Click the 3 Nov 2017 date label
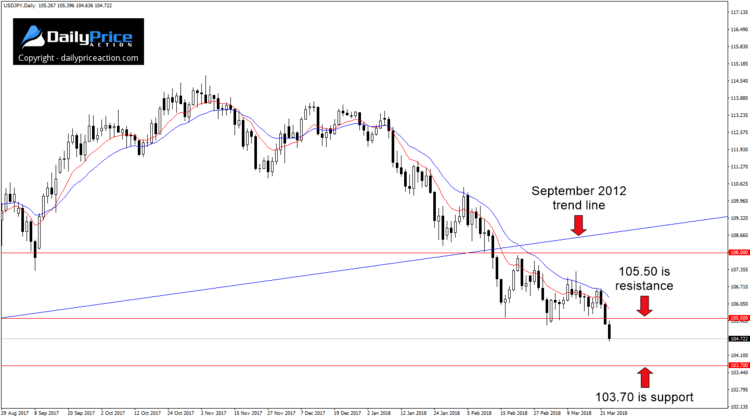 pyautogui.click(x=213, y=413)
